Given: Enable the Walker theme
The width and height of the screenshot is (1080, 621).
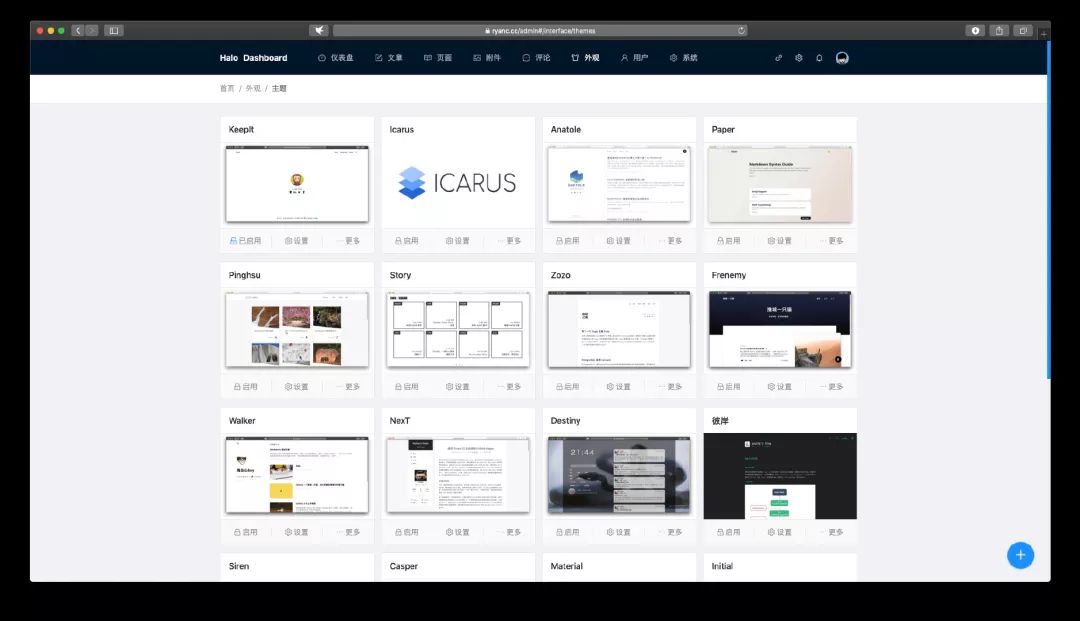Looking at the screenshot, I should click(x=245, y=532).
